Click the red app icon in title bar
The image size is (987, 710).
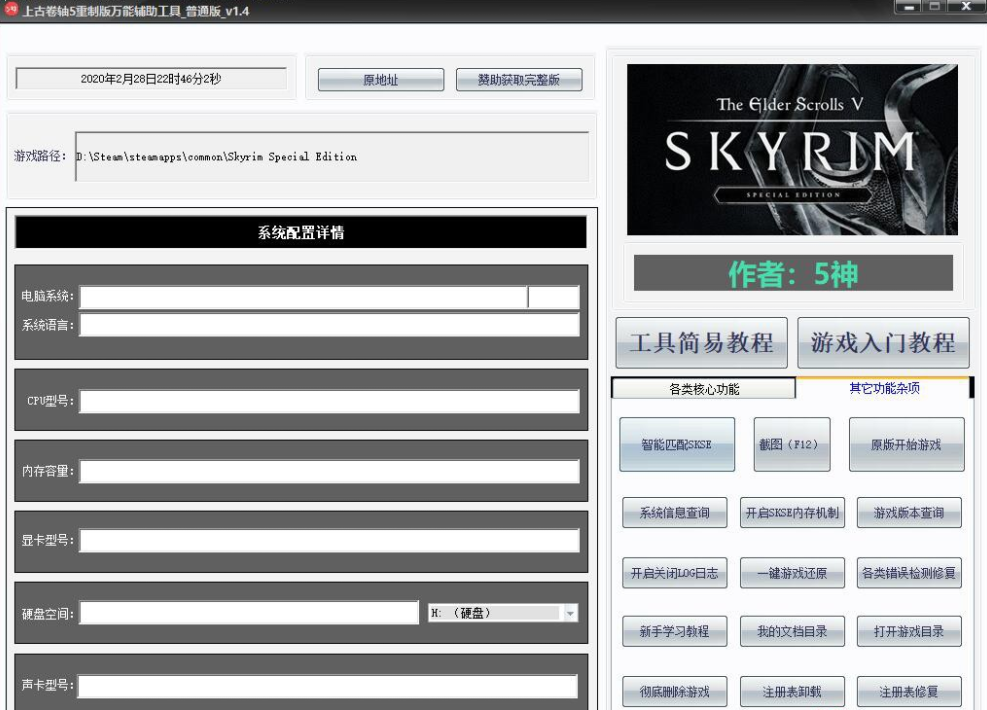(11, 9)
